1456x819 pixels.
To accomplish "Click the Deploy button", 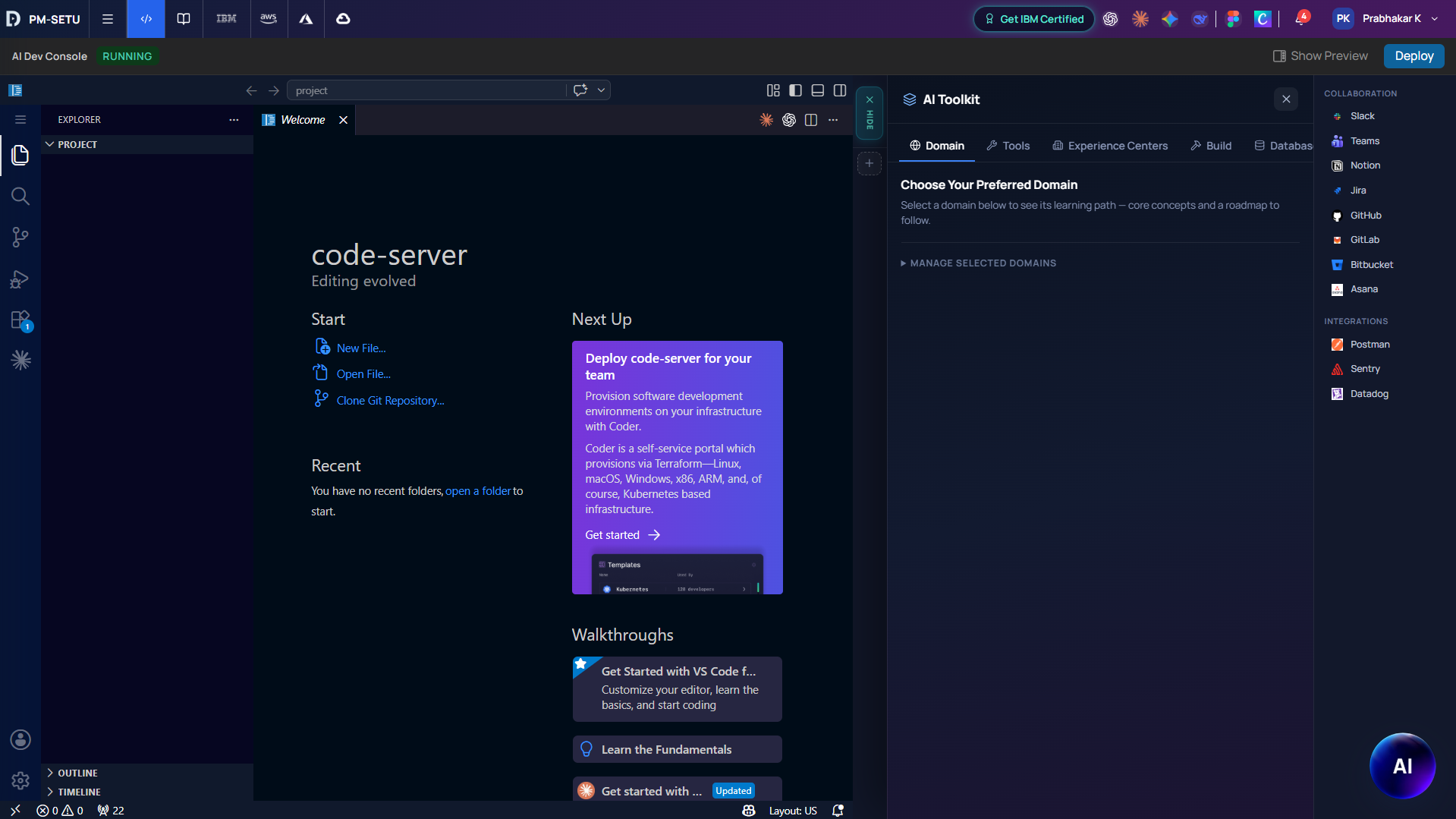I will click(1414, 56).
